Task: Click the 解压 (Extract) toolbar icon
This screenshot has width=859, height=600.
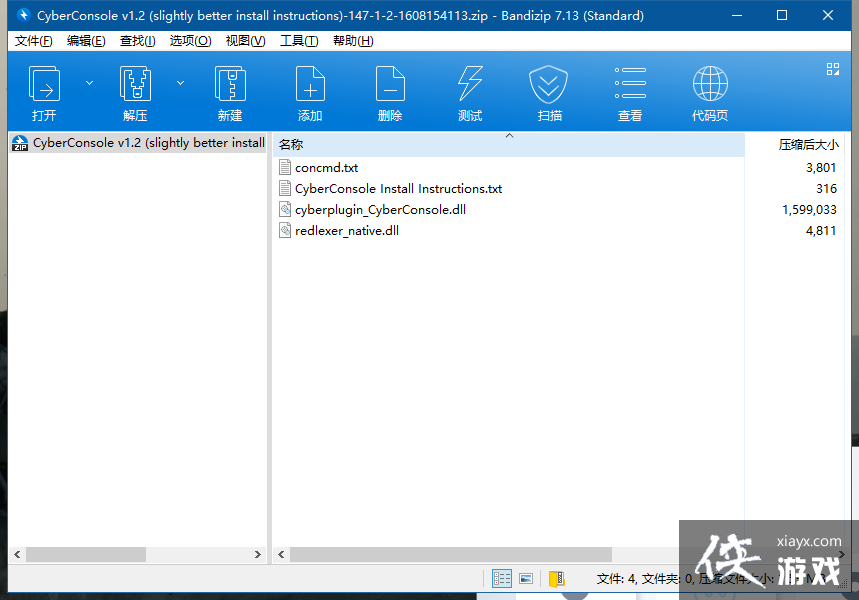Action: tap(135, 85)
